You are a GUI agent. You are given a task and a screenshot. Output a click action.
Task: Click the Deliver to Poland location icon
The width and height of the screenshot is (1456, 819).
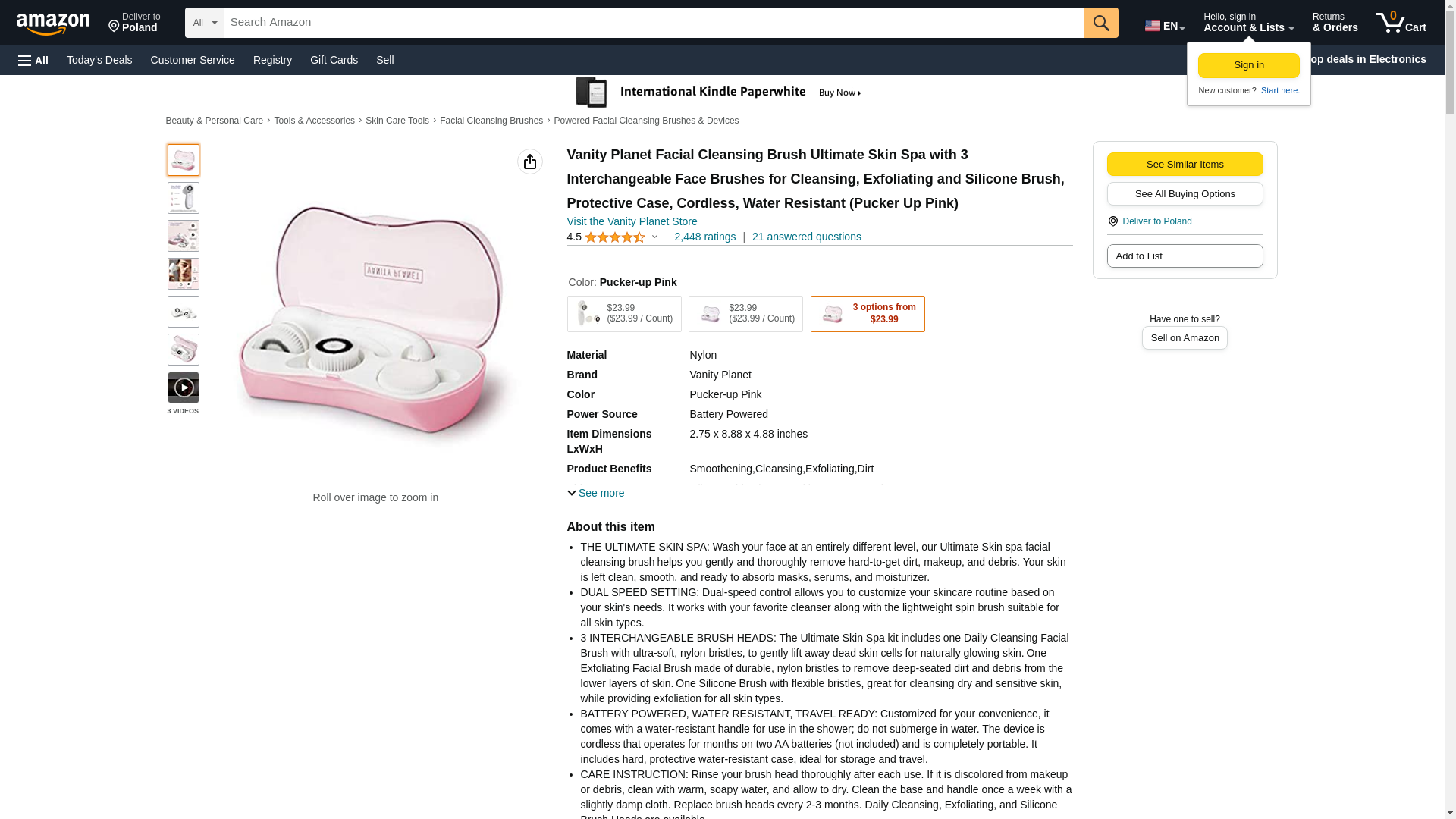pyautogui.click(x=1112, y=221)
